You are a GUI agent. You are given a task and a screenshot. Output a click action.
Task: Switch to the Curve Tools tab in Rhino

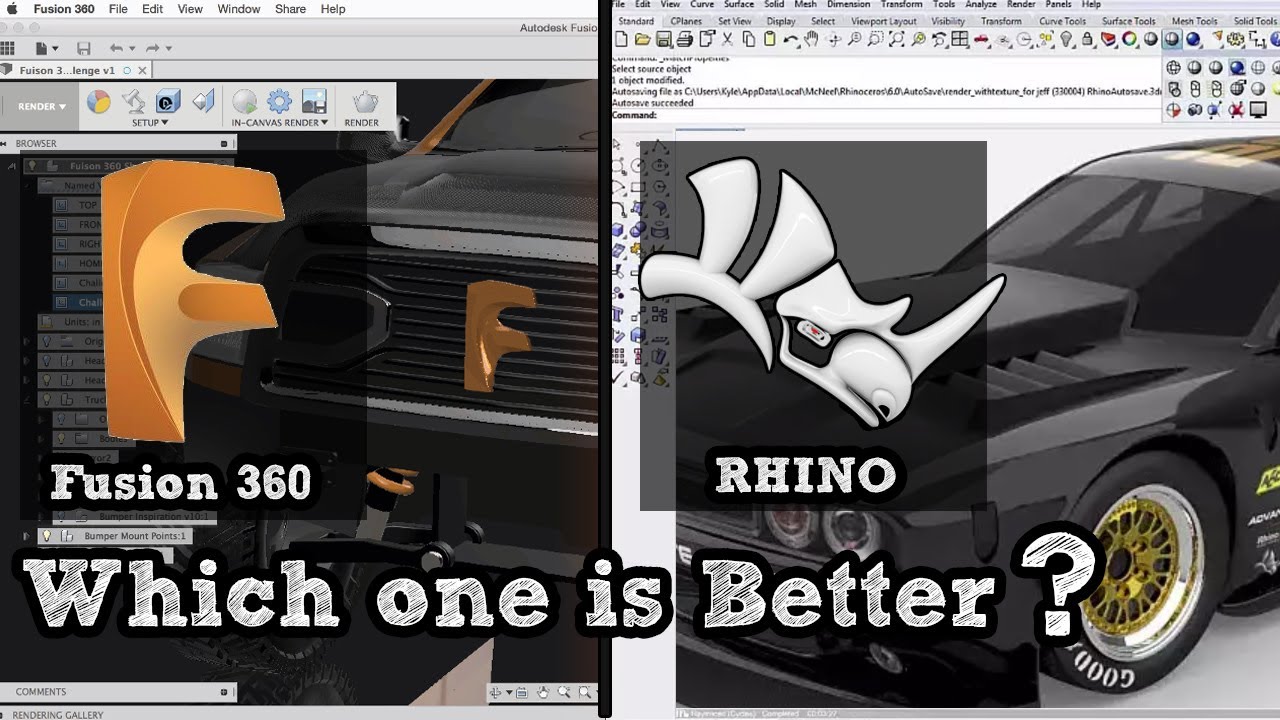click(1062, 21)
